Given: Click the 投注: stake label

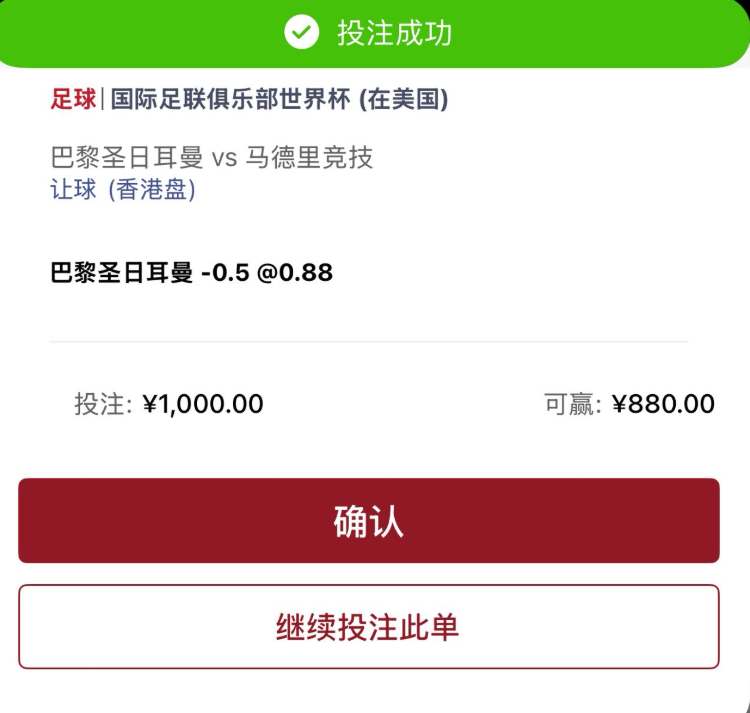Looking at the screenshot, I should tap(103, 404).
